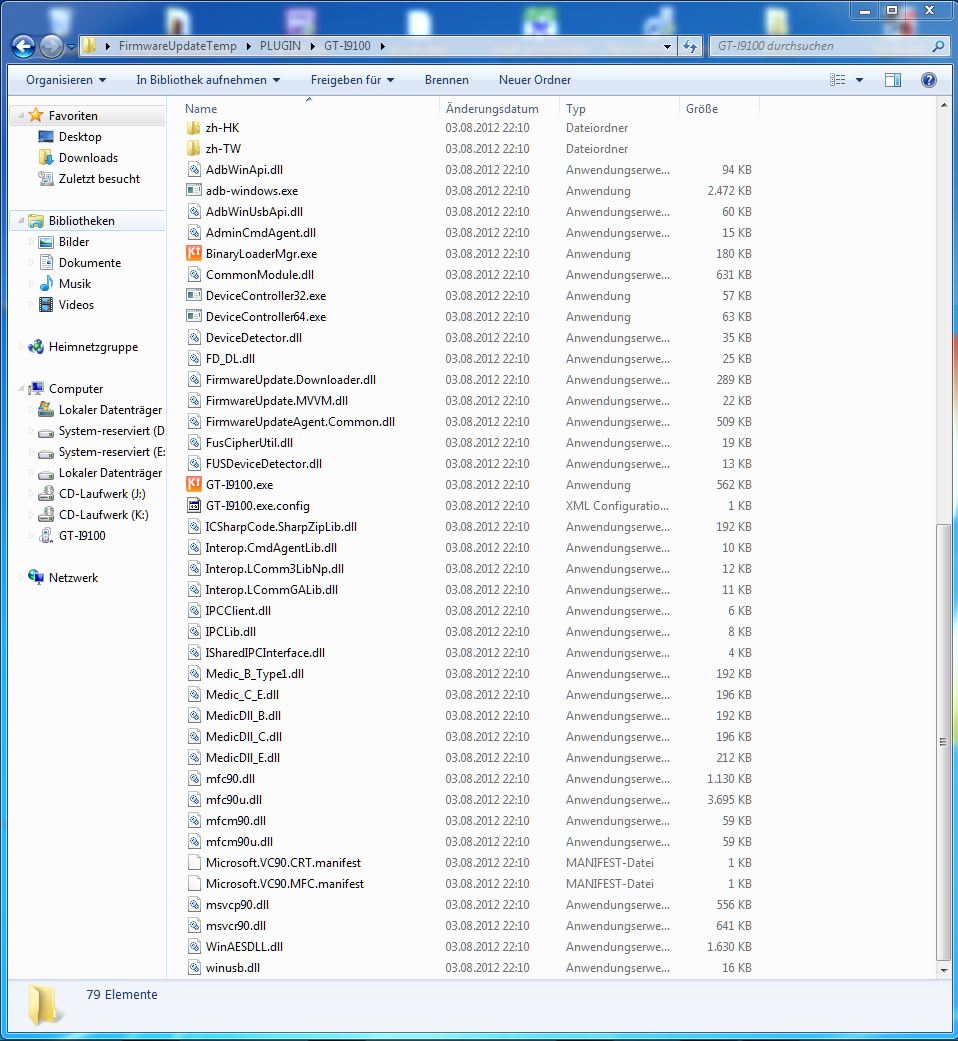Select the AdbWinApi.dll file icon
This screenshot has width=958, height=1041.
point(194,169)
